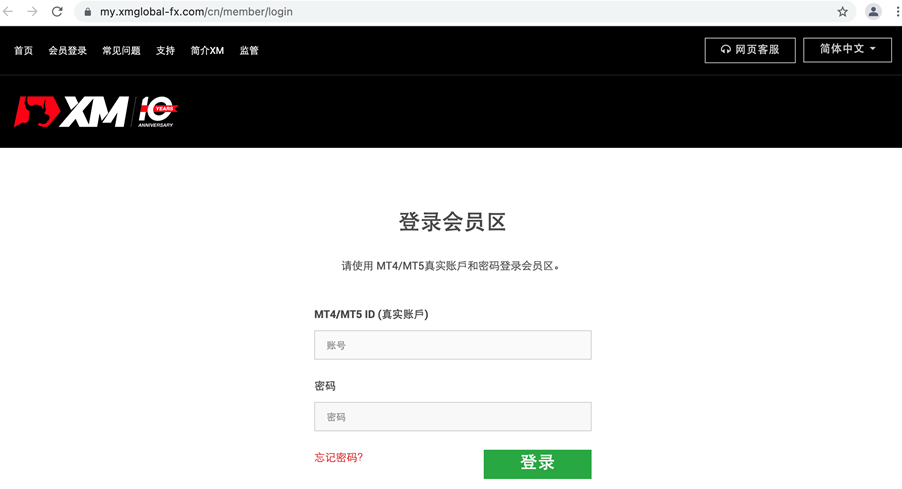Click the browser back arrow
Image resolution: width=902 pixels, height=489 pixels.
point(10,12)
